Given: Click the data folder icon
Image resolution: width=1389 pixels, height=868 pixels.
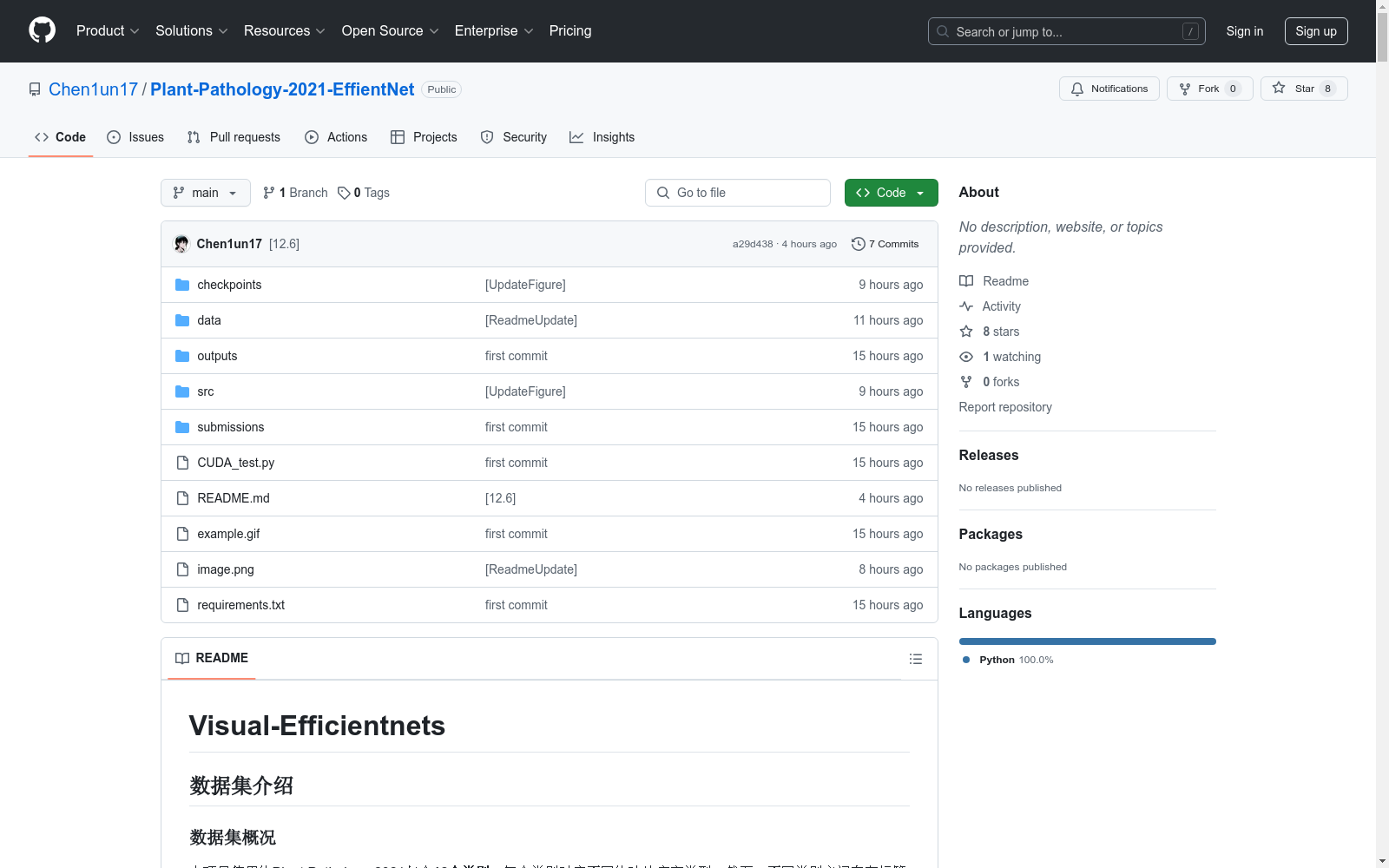Looking at the screenshot, I should 182,320.
